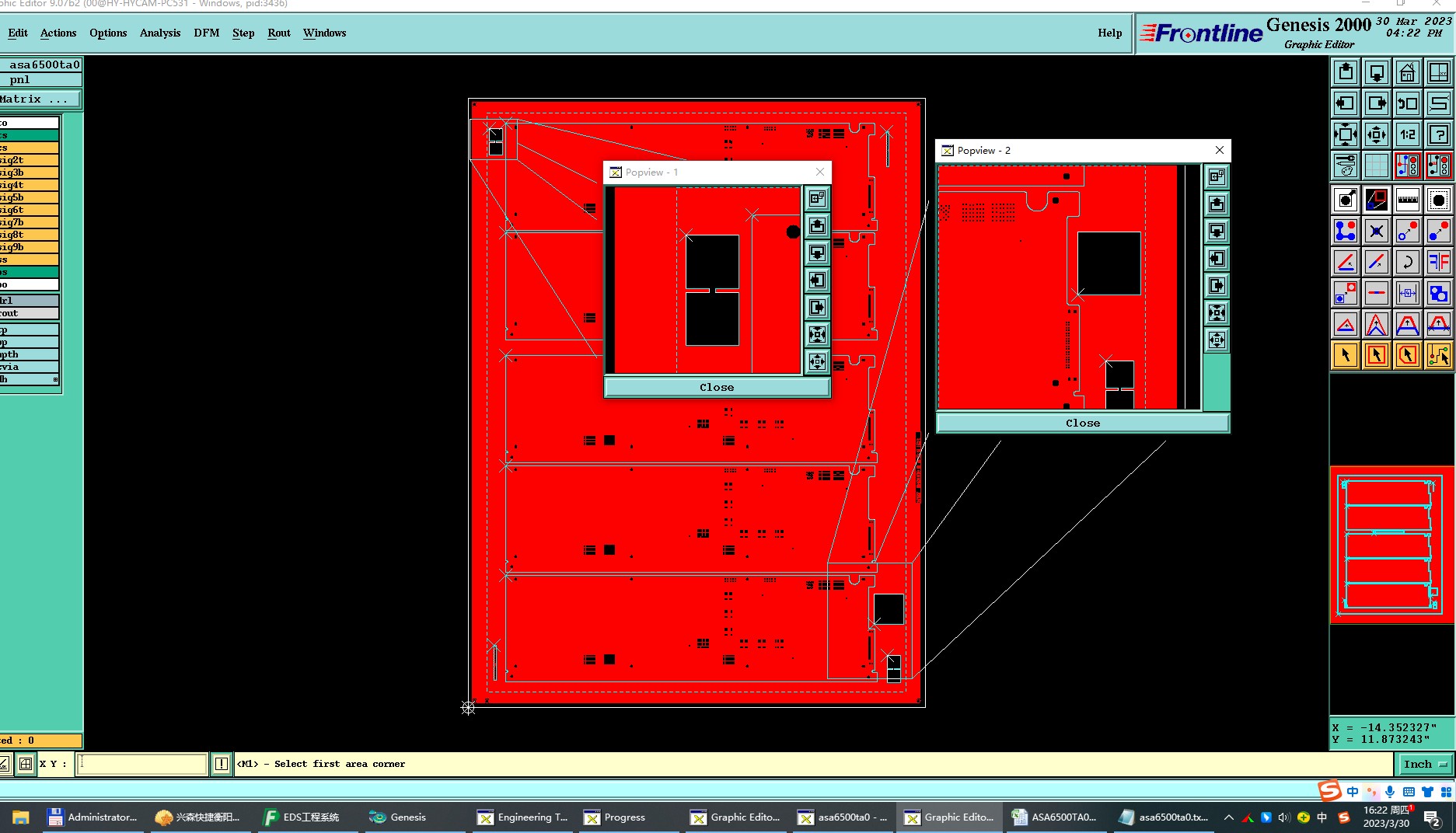Viewport: 1456px width, 833px height.
Task: Click the wrench and palette settings icon
Action: (x=1345, y=166)
